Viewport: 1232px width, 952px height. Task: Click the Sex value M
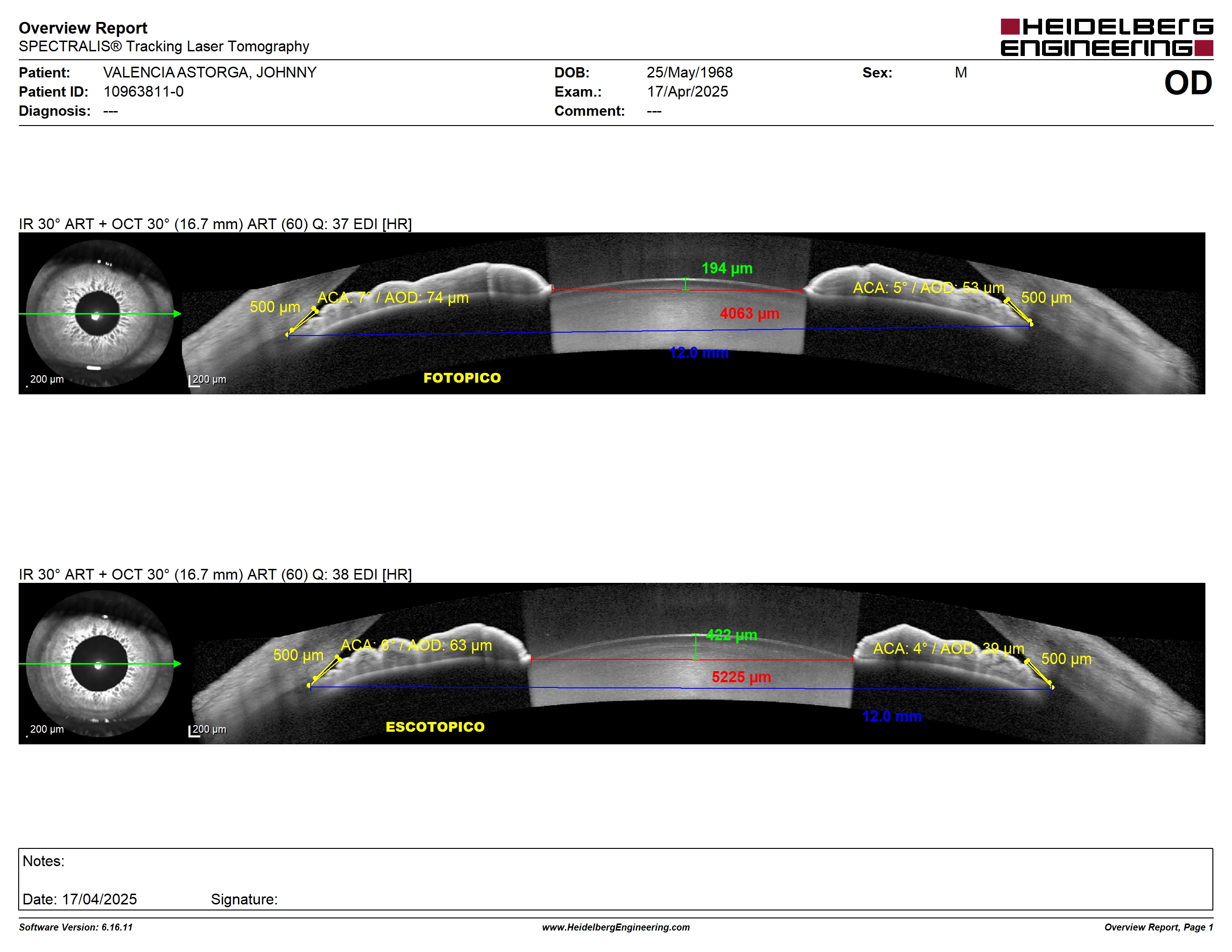click(x=961, y=72)
